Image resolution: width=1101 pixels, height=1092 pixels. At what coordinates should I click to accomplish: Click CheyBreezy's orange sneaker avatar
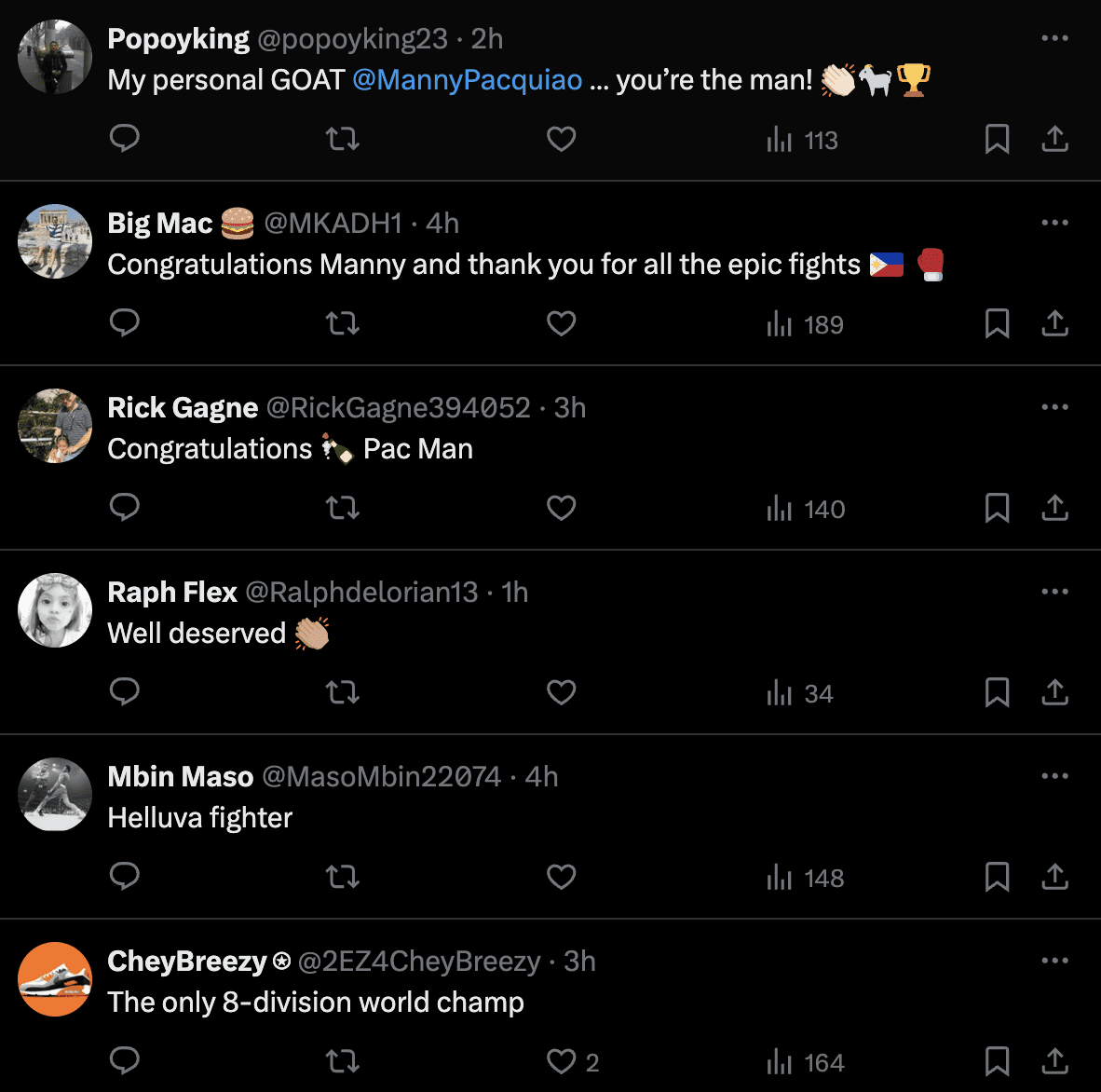[55, 979]
